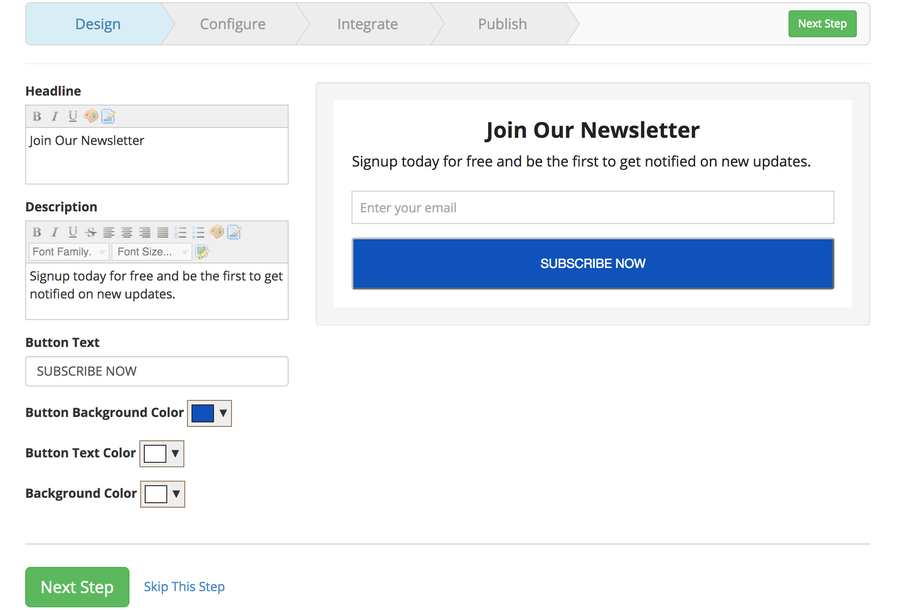Apply strikethrough in Description toolbar

click(x=91, y=232)
